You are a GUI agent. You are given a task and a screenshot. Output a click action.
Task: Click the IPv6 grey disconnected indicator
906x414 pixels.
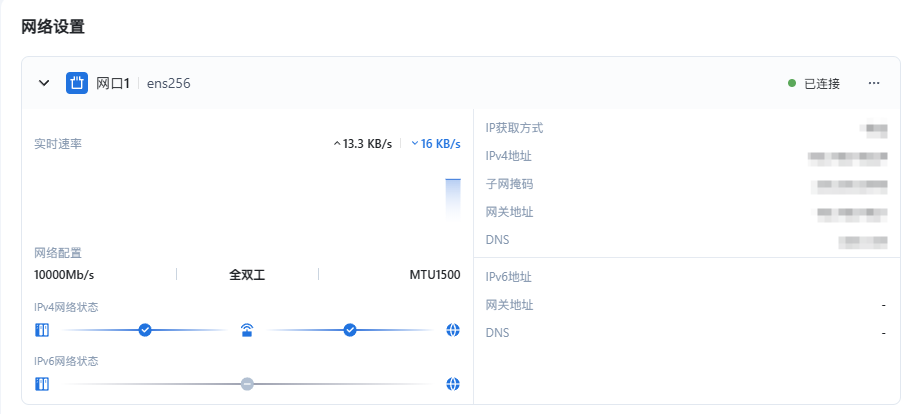pyautogui.click(x=247, y=384)
